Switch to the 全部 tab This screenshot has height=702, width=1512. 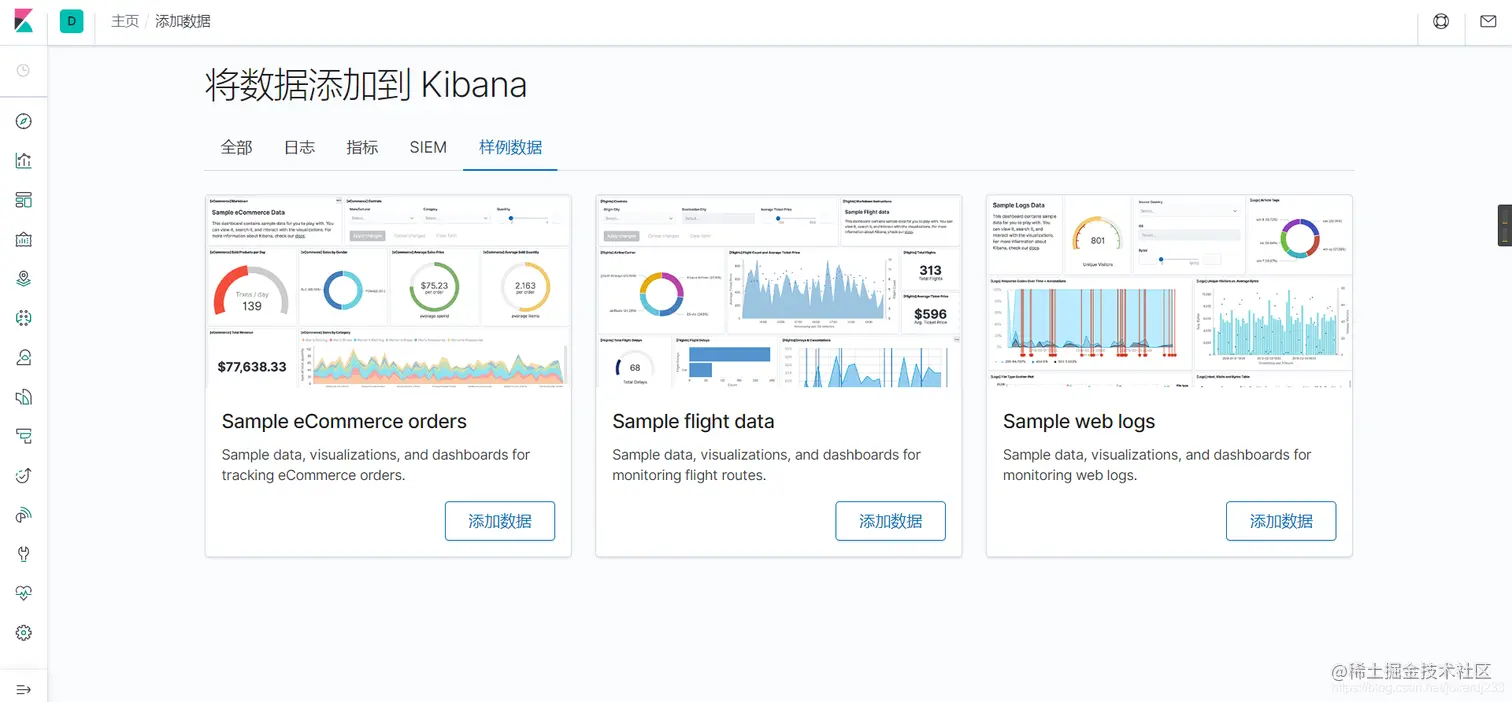pos(236,147)
